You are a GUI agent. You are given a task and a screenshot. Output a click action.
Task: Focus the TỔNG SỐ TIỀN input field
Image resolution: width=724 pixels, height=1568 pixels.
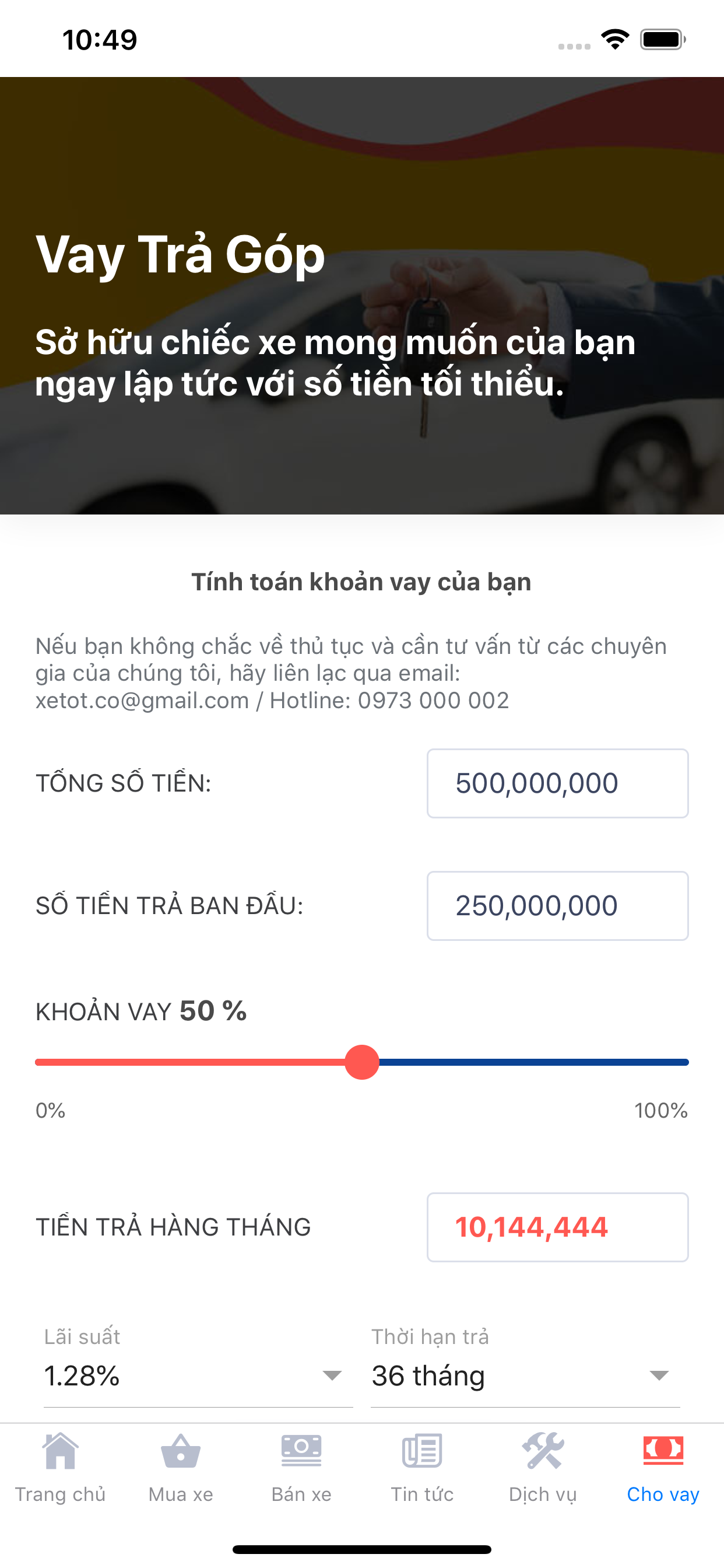[557, 783]
